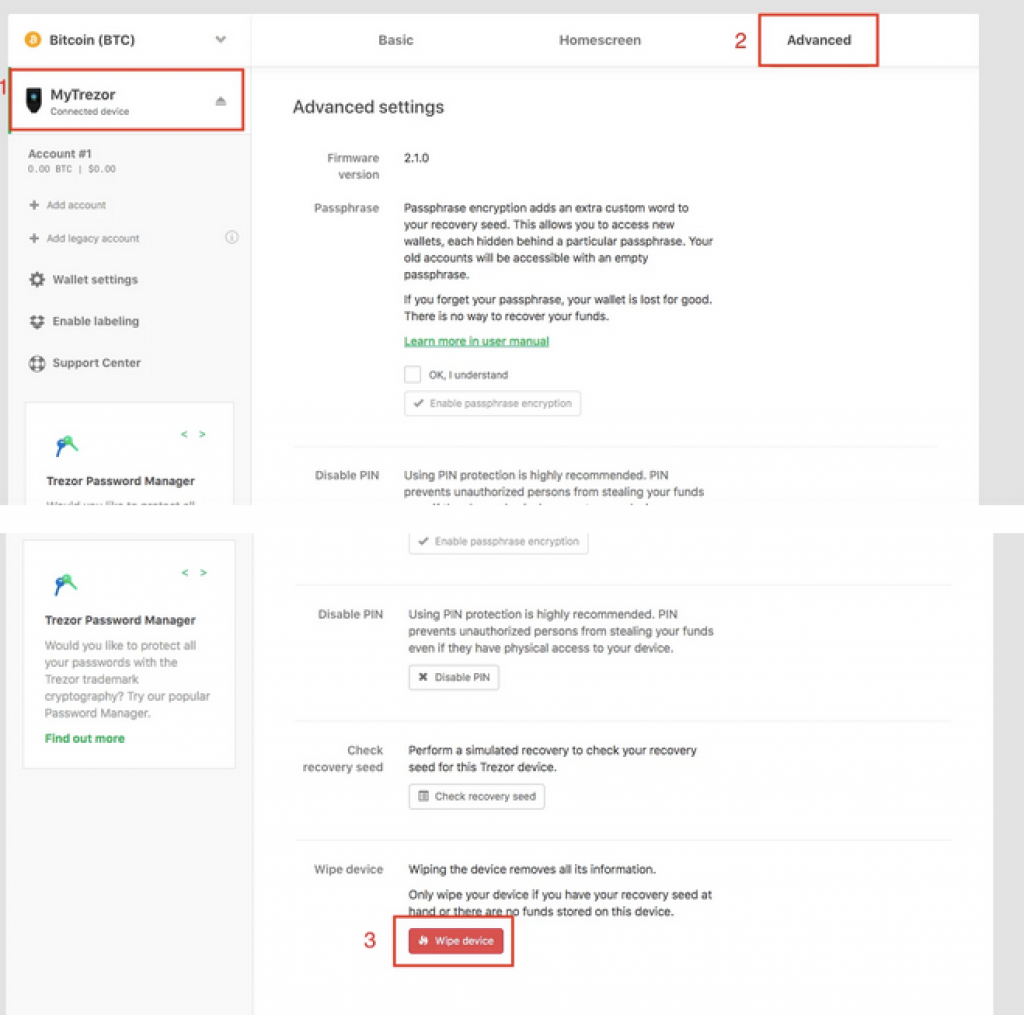Click the Advanced settings heading

tap(368, 107)
